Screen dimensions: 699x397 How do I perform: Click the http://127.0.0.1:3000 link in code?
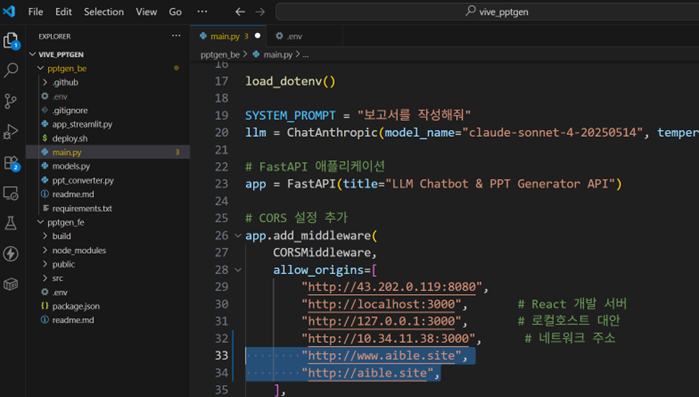tap(381, 321)
